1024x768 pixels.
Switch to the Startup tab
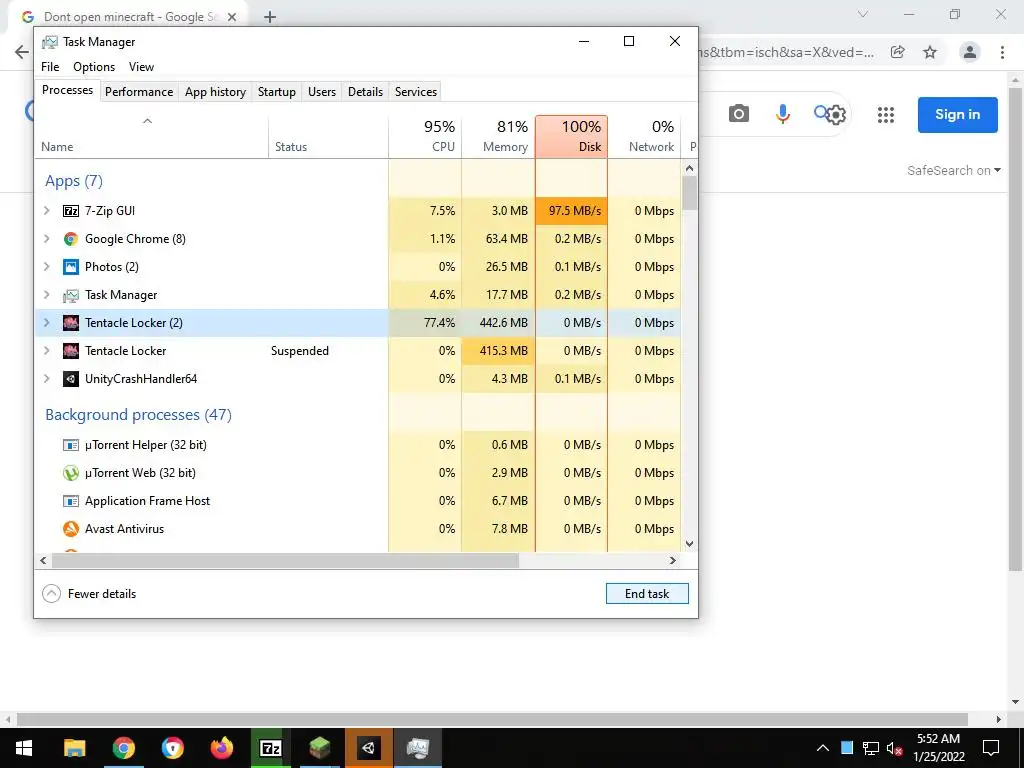pos(277,92)
